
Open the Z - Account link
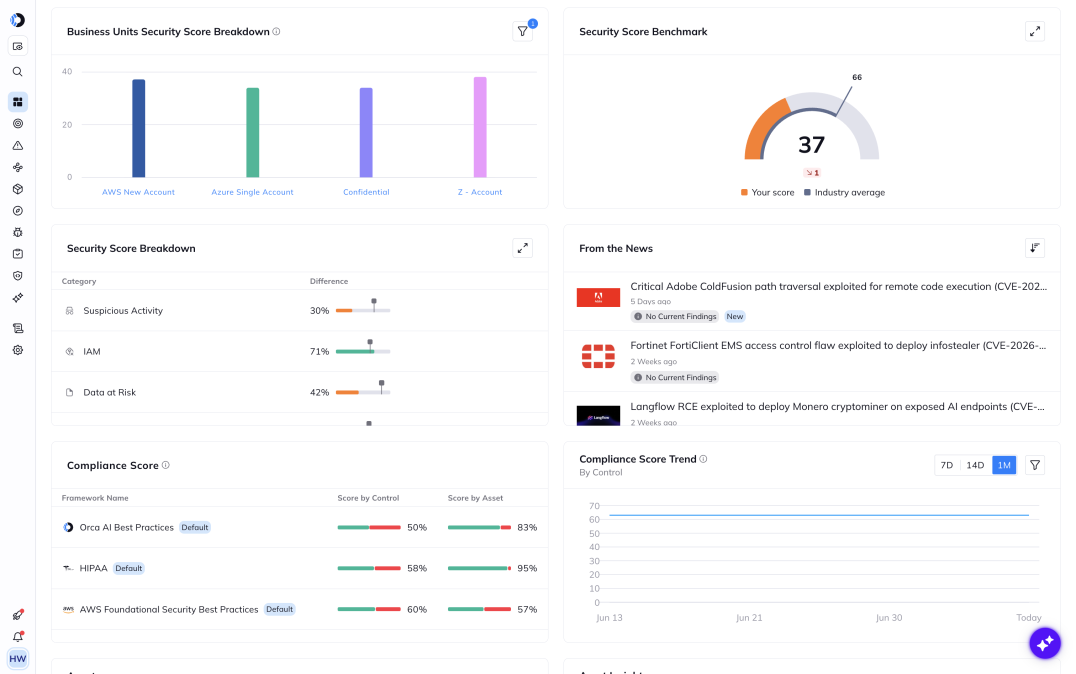point(480,192)
